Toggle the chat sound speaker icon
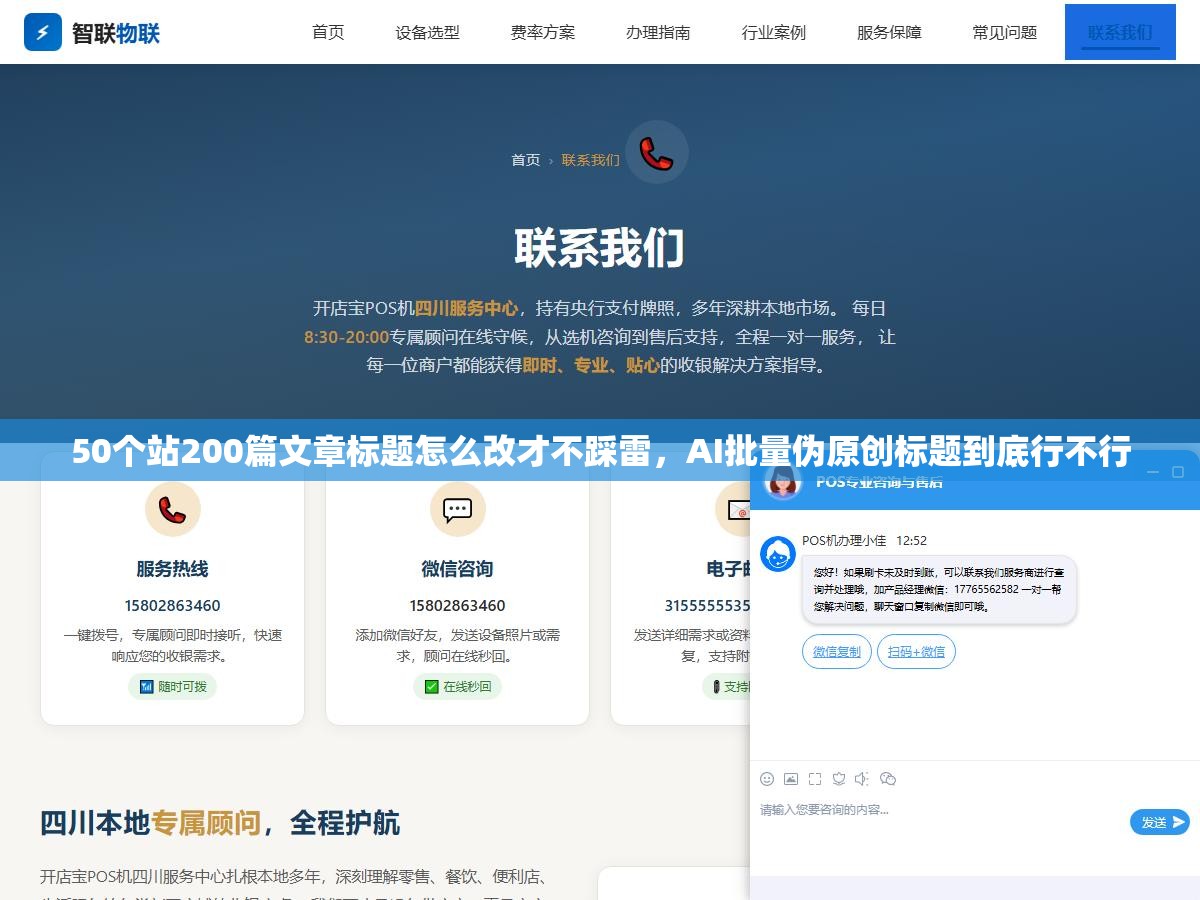Image resolution: width=1200 pixels, height=900 pixels. point(863,779)
